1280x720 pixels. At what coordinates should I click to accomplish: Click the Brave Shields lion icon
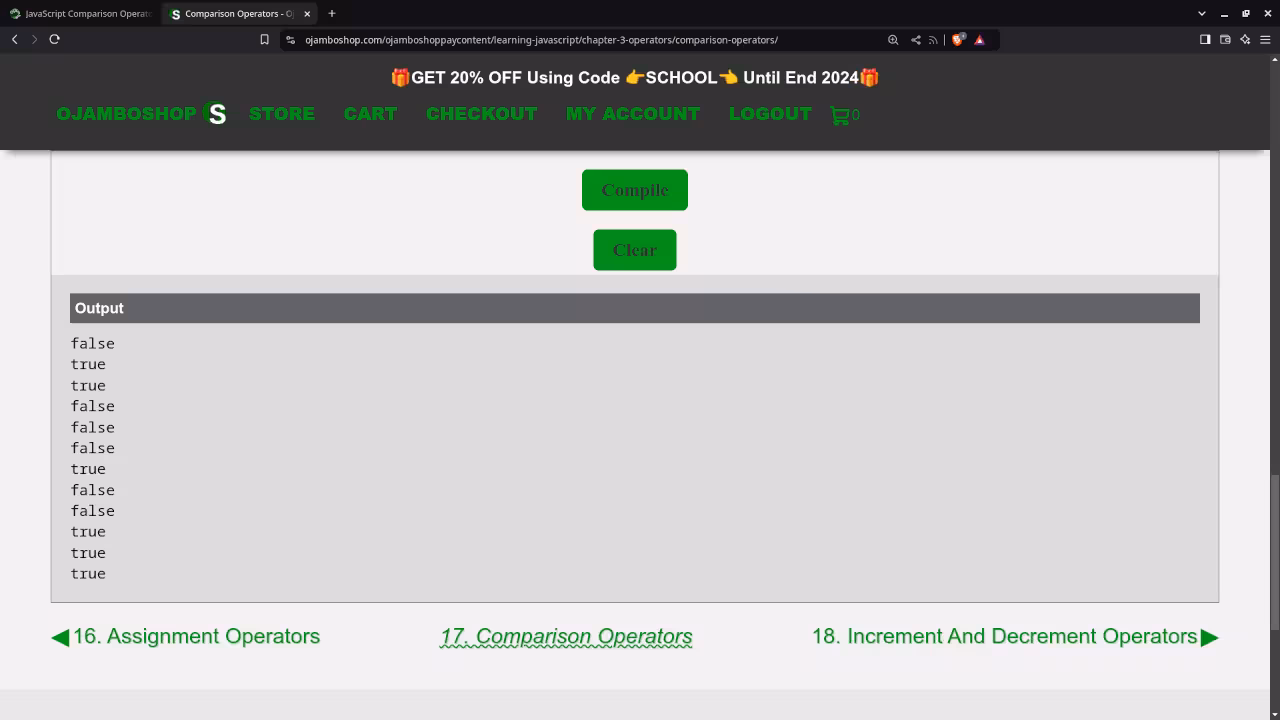[x=958, y=40]
